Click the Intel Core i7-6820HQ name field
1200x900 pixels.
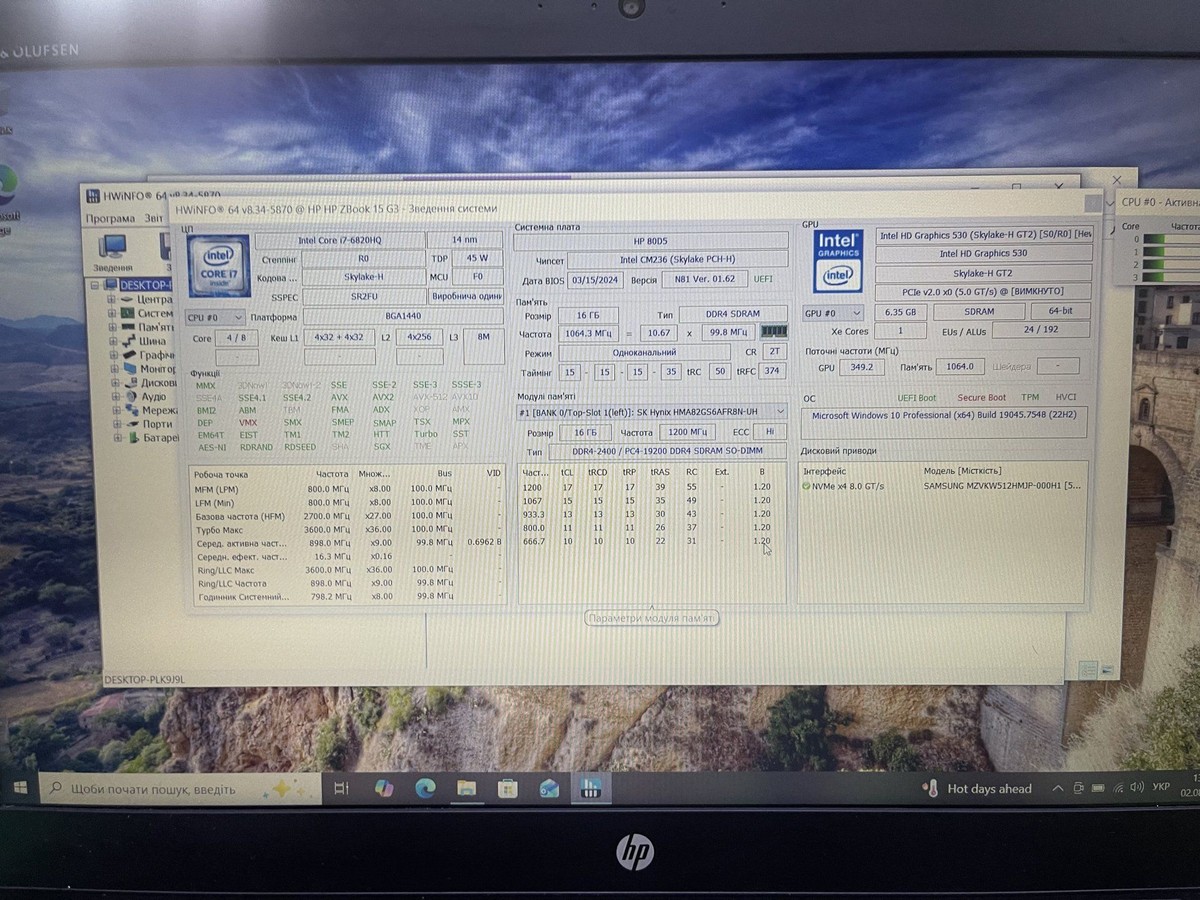339,241
